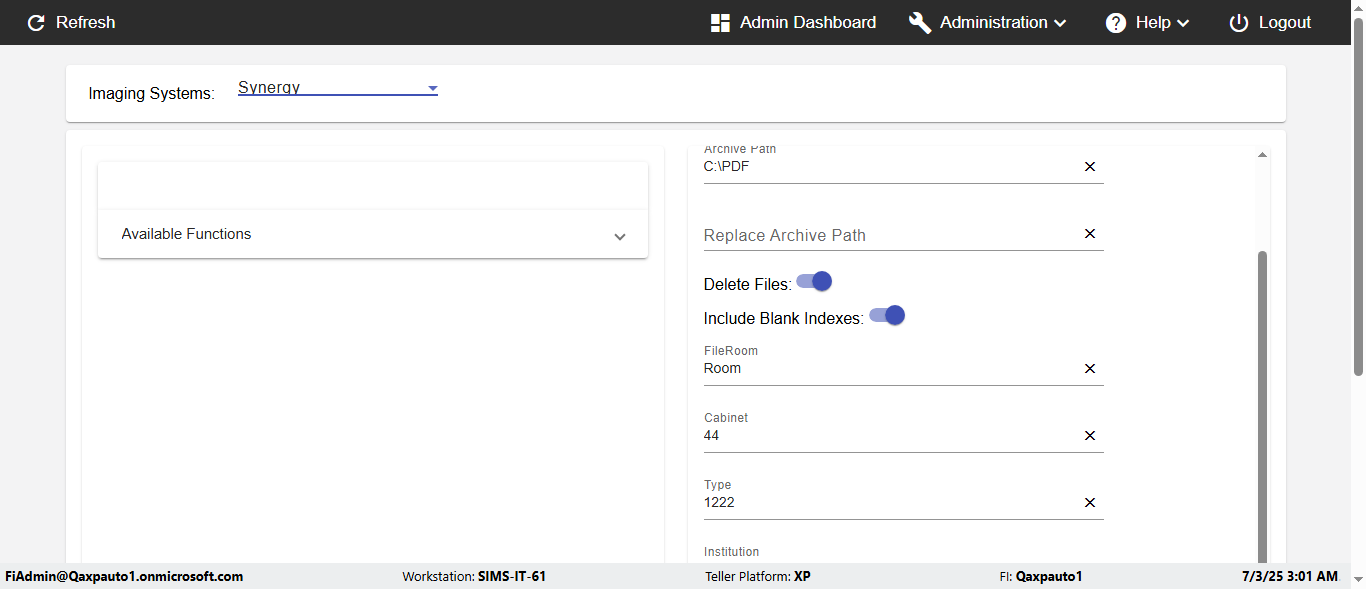Click the Admin Dashboard grid icon

pyautogui.click(x=720, y=23)
